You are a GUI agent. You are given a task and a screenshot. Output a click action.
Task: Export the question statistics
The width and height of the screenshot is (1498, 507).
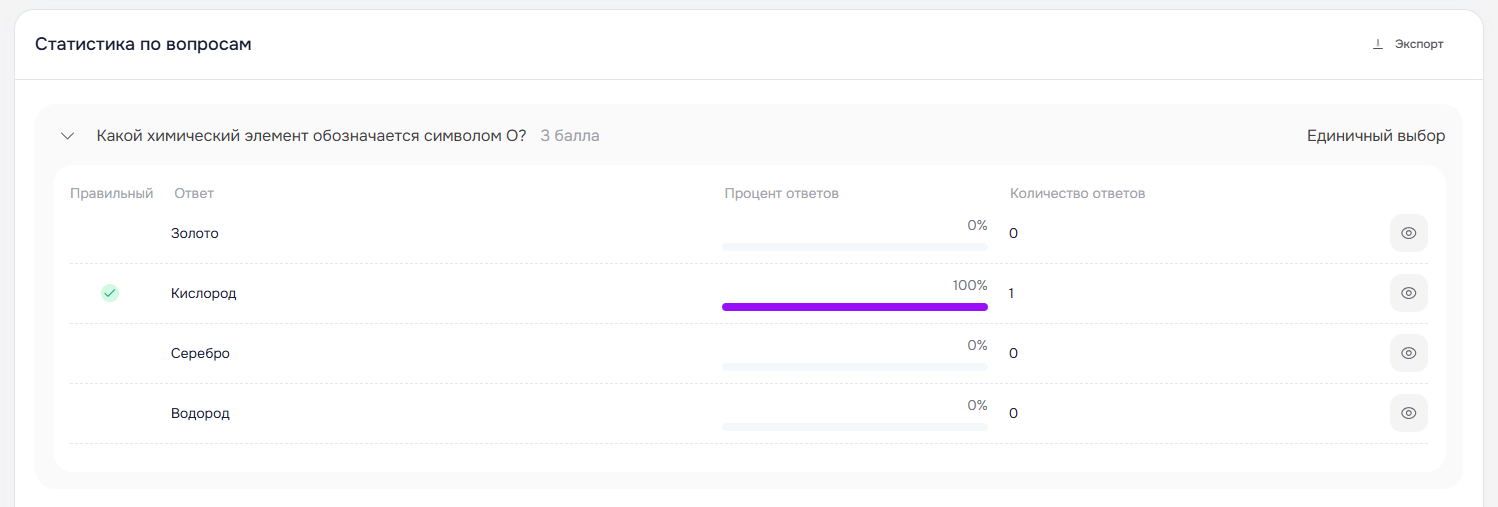(1408, 44)
